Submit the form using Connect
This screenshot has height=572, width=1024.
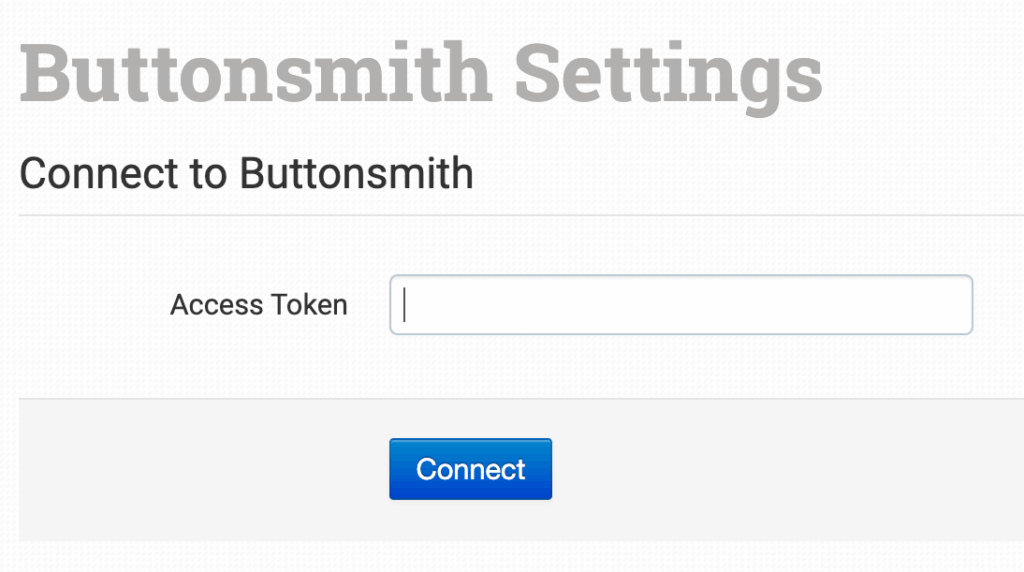(470, 469)
